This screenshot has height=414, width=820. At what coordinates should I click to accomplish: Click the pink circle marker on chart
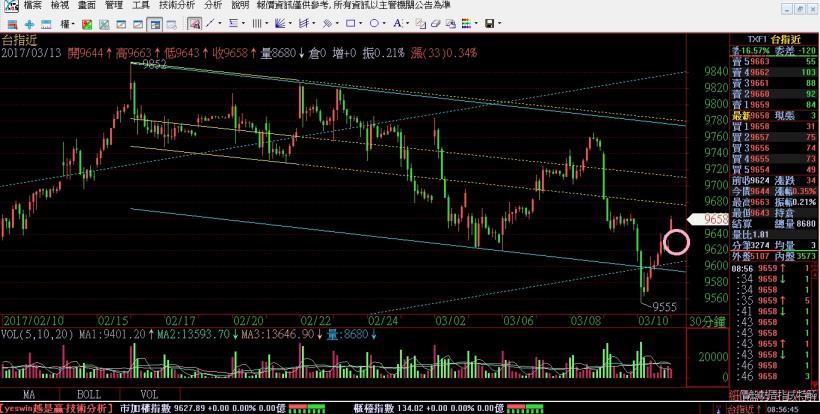point(676,241)
